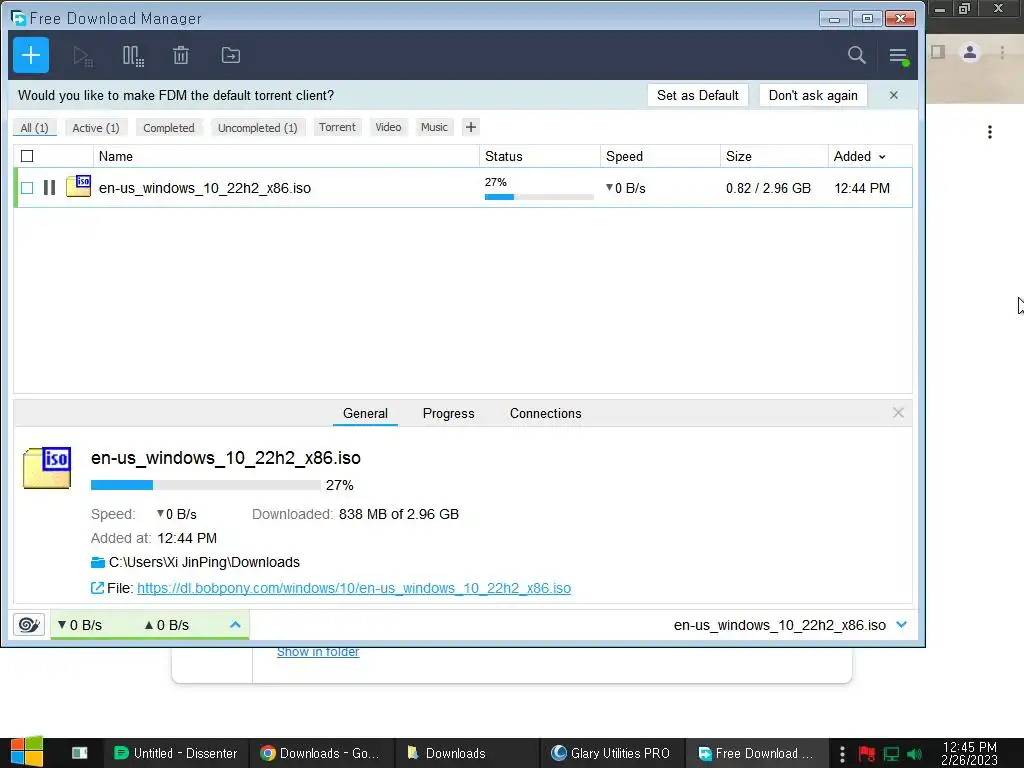Click volume speaker icon in system tray

coord(914,754)
